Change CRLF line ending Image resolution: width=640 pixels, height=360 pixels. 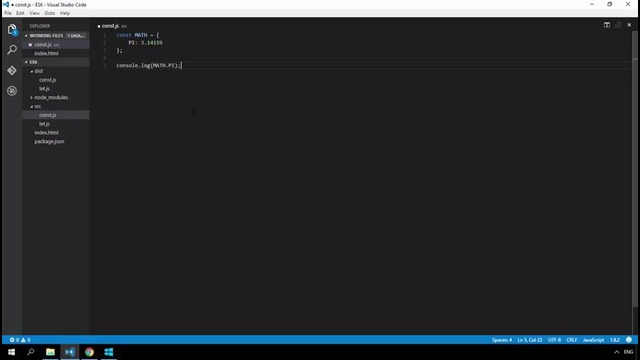(x=571, y=340)
